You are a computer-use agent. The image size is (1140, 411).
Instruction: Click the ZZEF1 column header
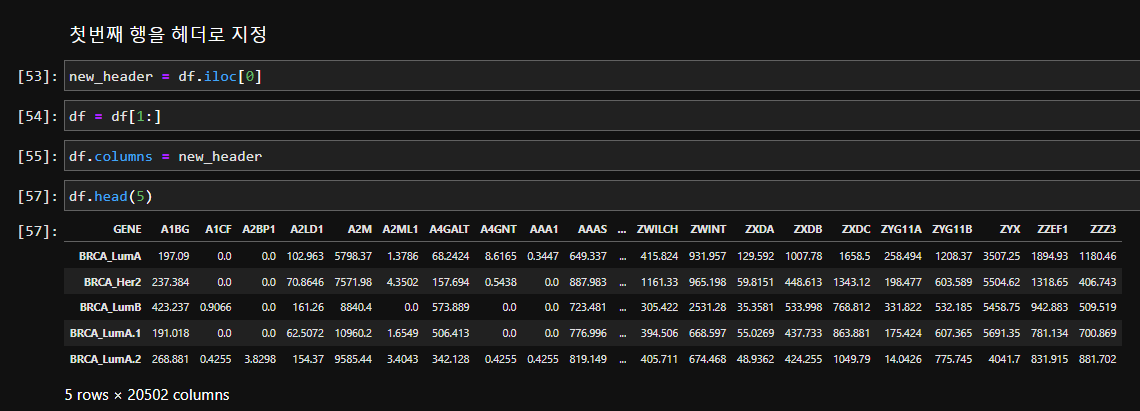pyautogui.click(x=1051, y=229)
